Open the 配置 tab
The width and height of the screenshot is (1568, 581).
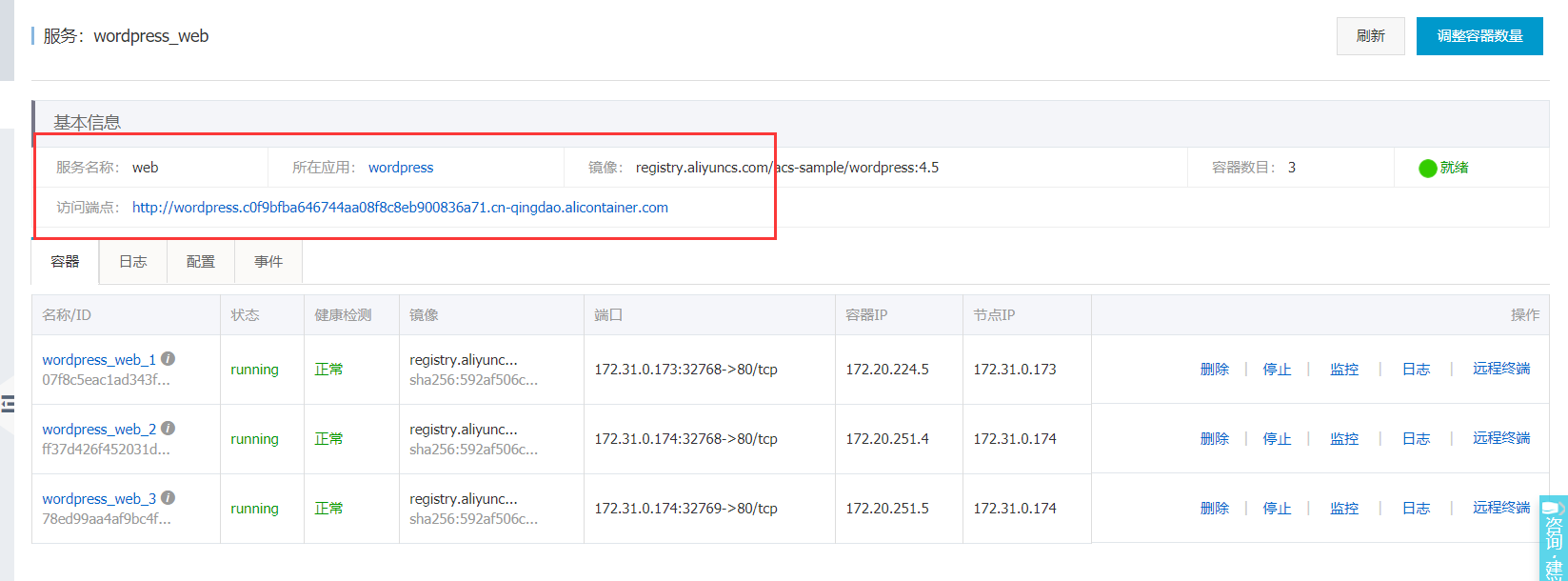pyautogui.click(x=201, y=262)
